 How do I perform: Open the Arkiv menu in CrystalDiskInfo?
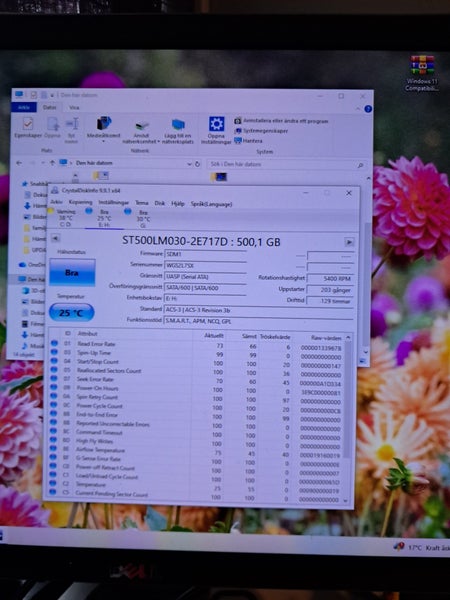click(56, 202)
